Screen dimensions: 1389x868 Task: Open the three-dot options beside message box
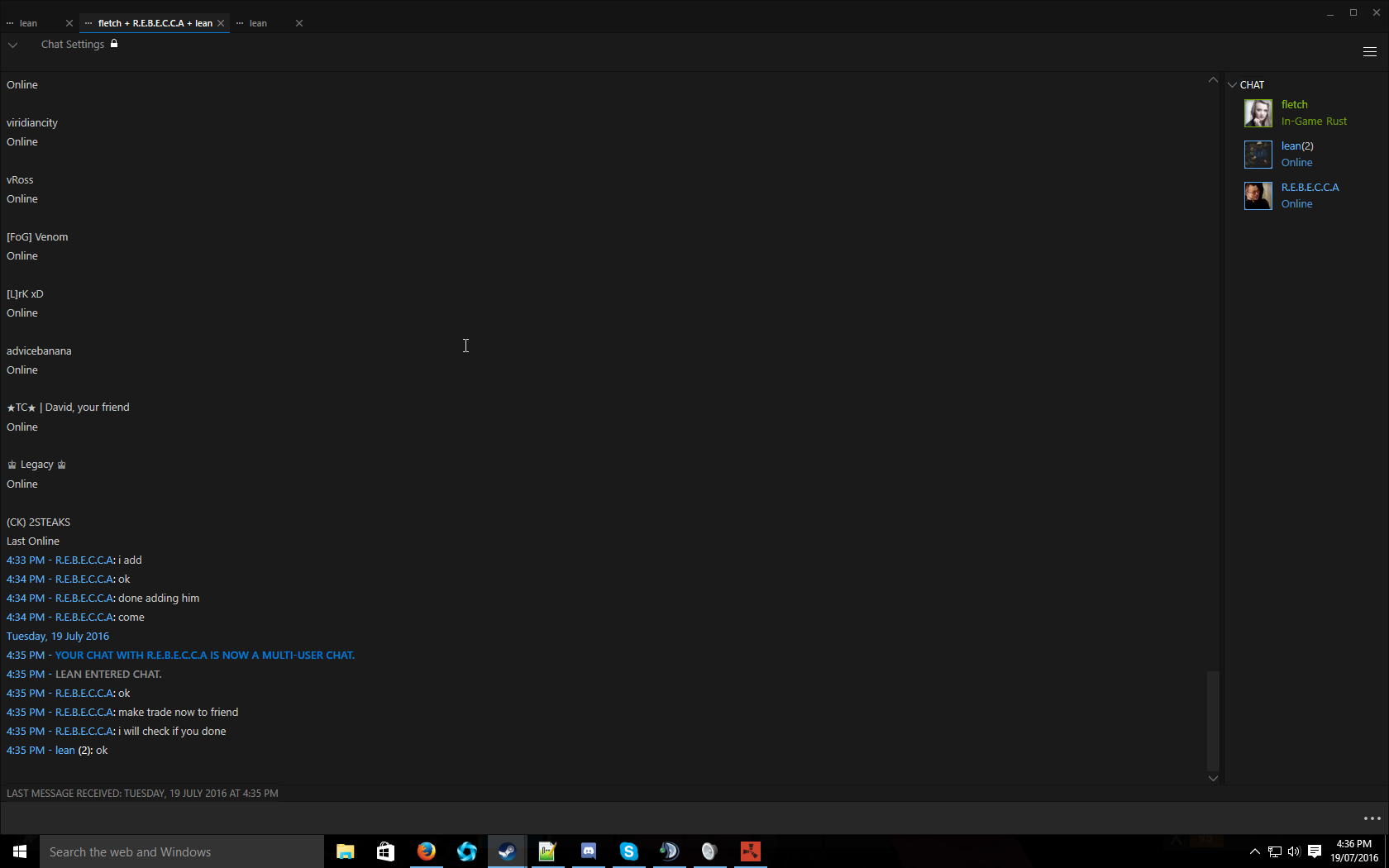[1372, 818]
